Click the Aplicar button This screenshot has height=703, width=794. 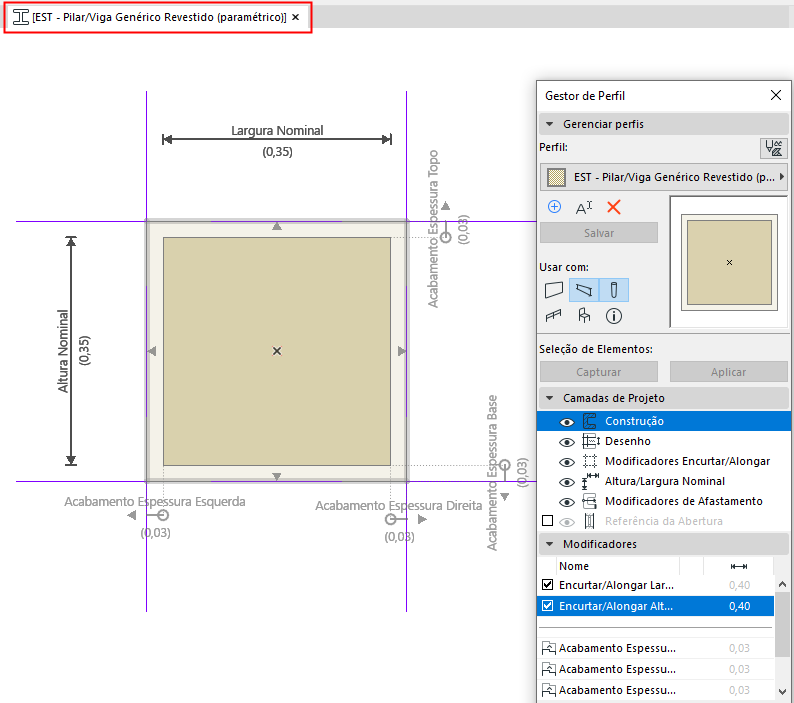(728, 372)
